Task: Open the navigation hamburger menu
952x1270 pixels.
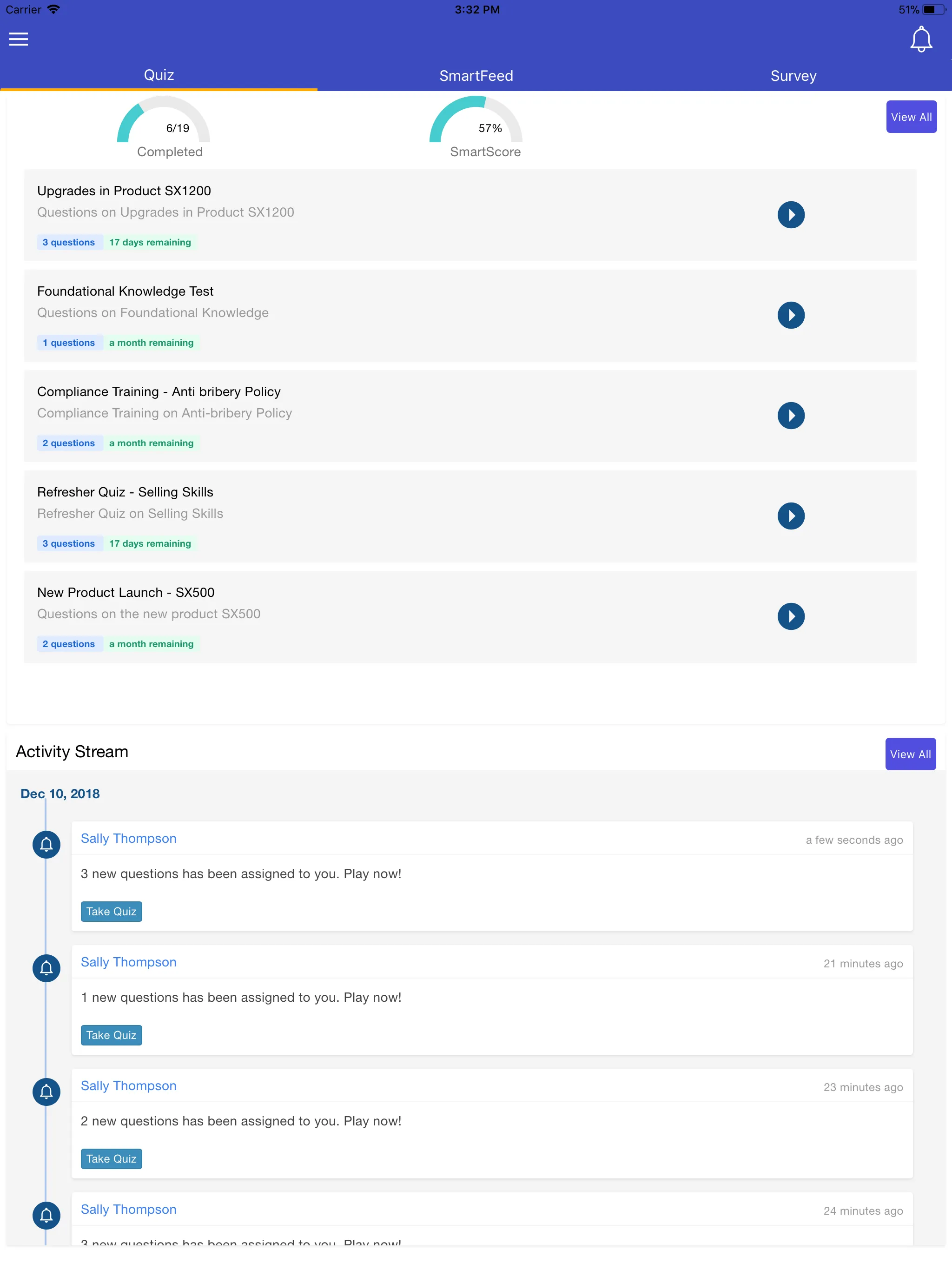Action: pos(18,39)
